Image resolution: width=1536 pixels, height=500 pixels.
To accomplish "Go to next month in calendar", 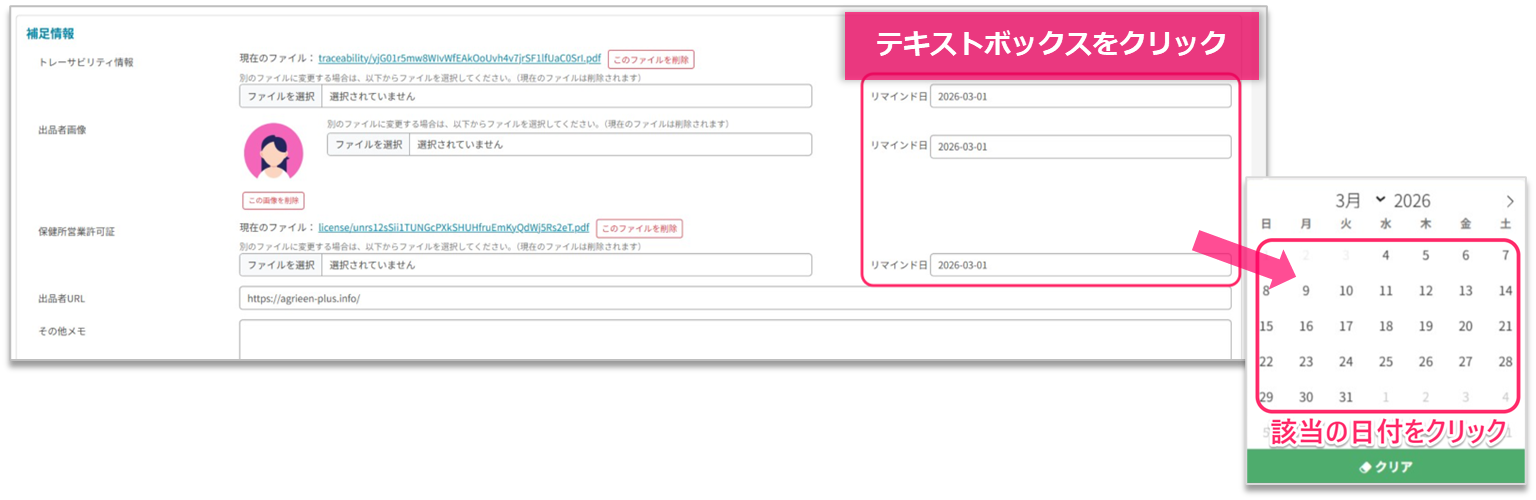I will pyautogui.click(x=1510, y=201).
